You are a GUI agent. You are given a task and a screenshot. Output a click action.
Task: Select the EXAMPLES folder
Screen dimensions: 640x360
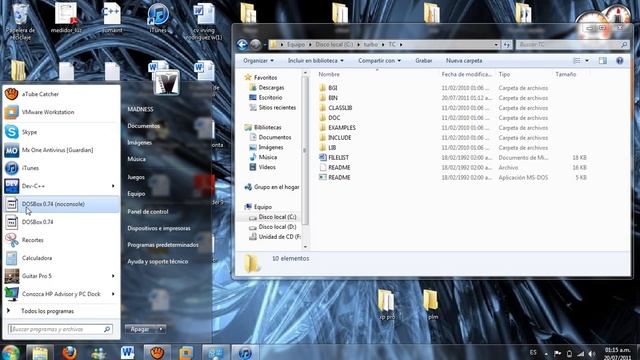click(x=342, y=128)
